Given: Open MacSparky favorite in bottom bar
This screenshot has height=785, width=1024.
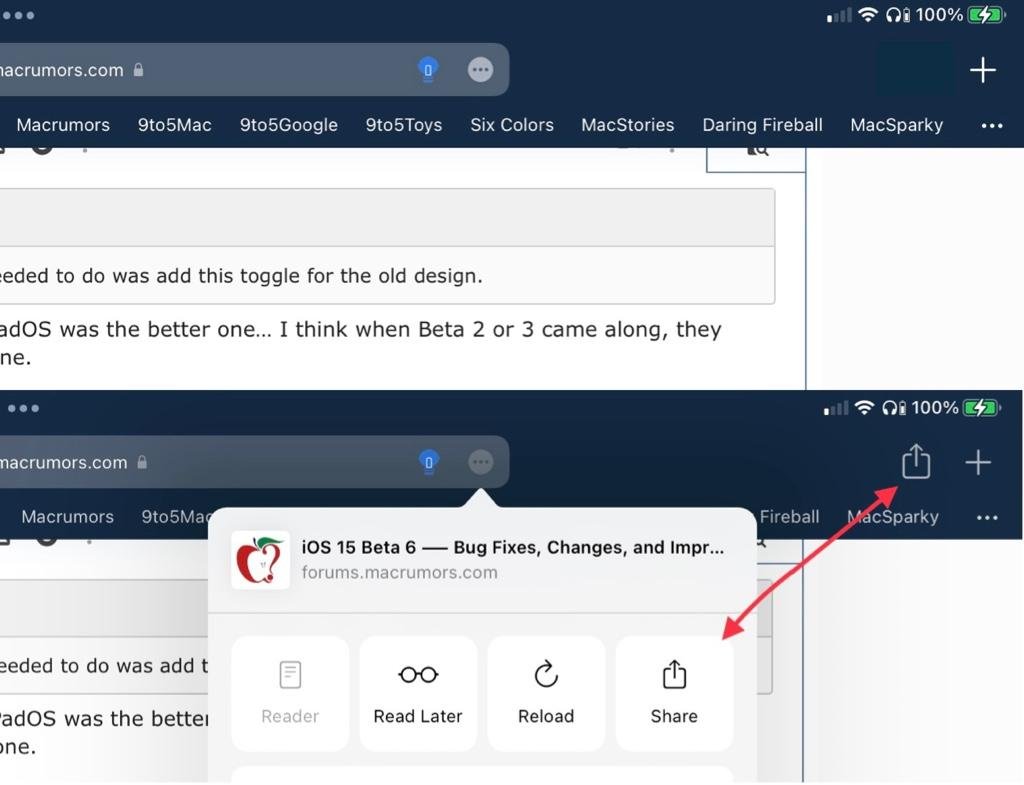Looking at the screenshot, I should click(x=893, y=517).
